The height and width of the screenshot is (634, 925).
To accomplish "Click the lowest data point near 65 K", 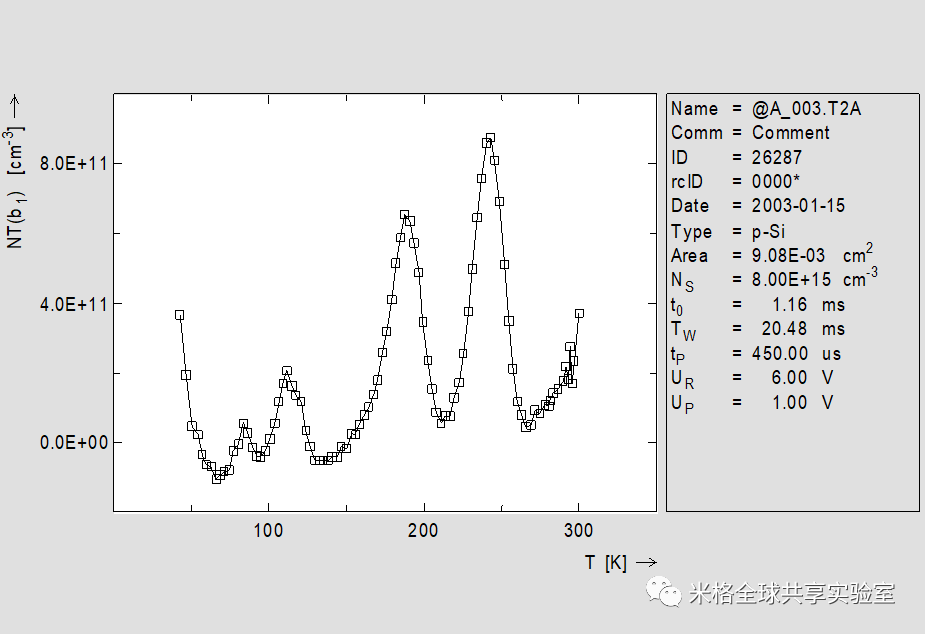I will coord(217,479).
